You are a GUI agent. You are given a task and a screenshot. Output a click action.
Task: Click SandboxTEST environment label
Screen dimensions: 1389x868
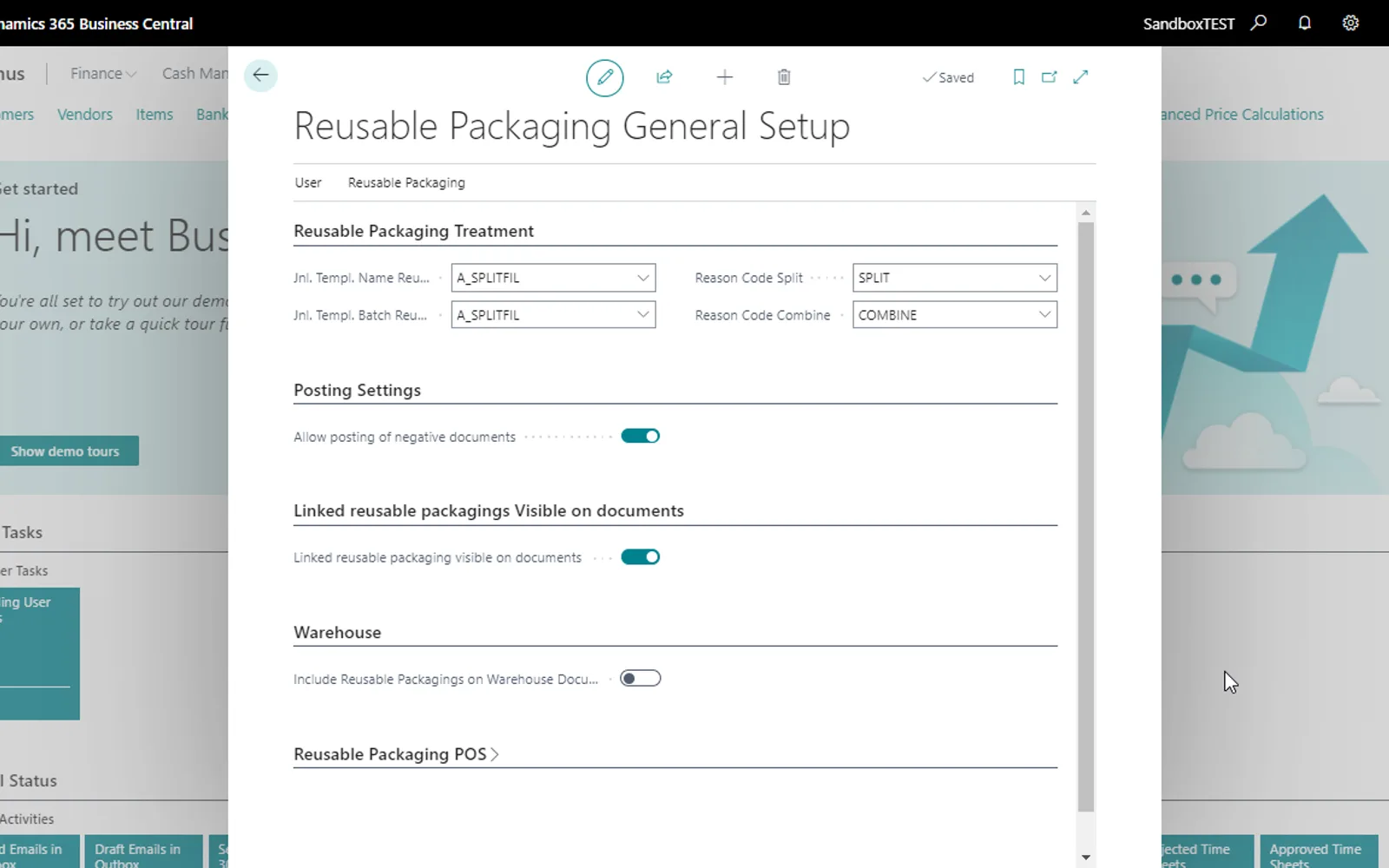(1188, 23)
